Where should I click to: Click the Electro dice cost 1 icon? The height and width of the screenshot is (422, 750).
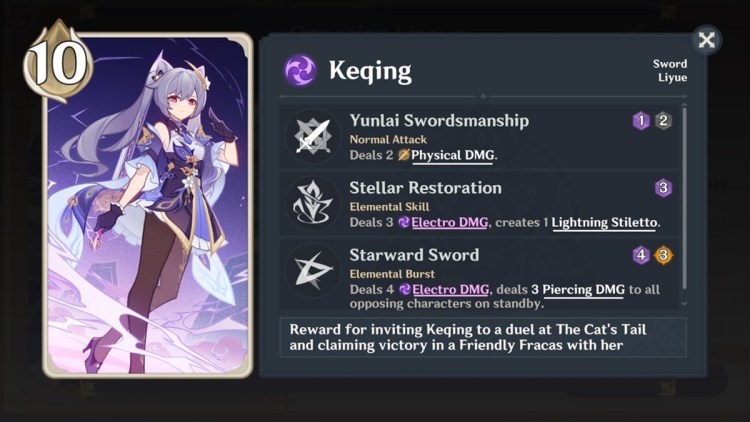point(641,121)
